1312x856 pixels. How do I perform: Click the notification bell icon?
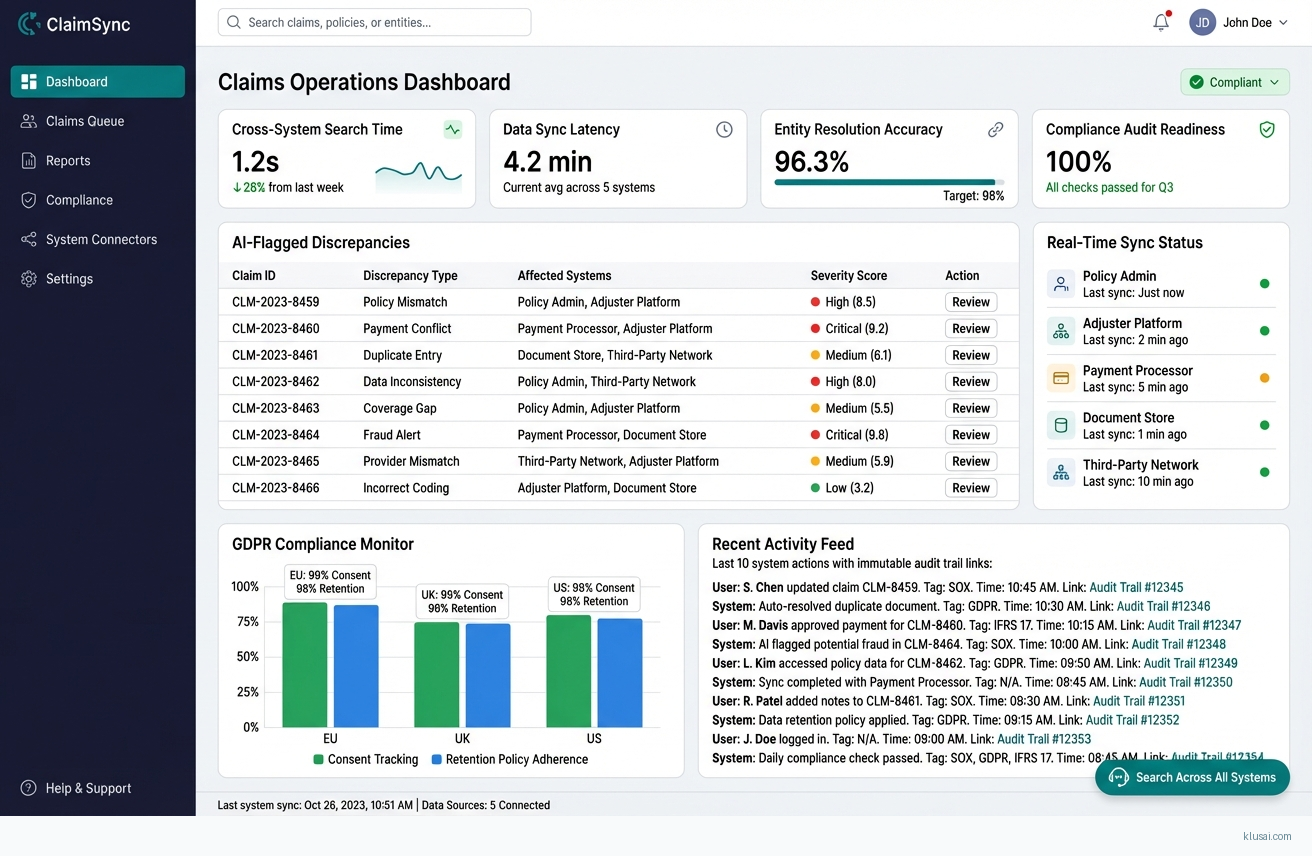tap(1160, 22)
